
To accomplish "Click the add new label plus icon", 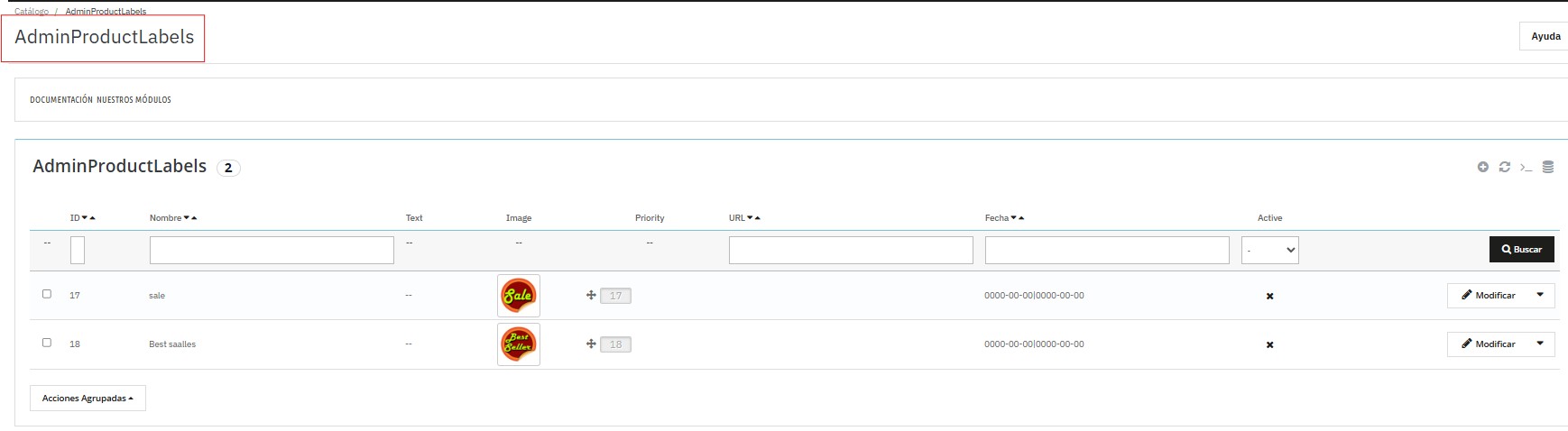I will click(1482, 167).
